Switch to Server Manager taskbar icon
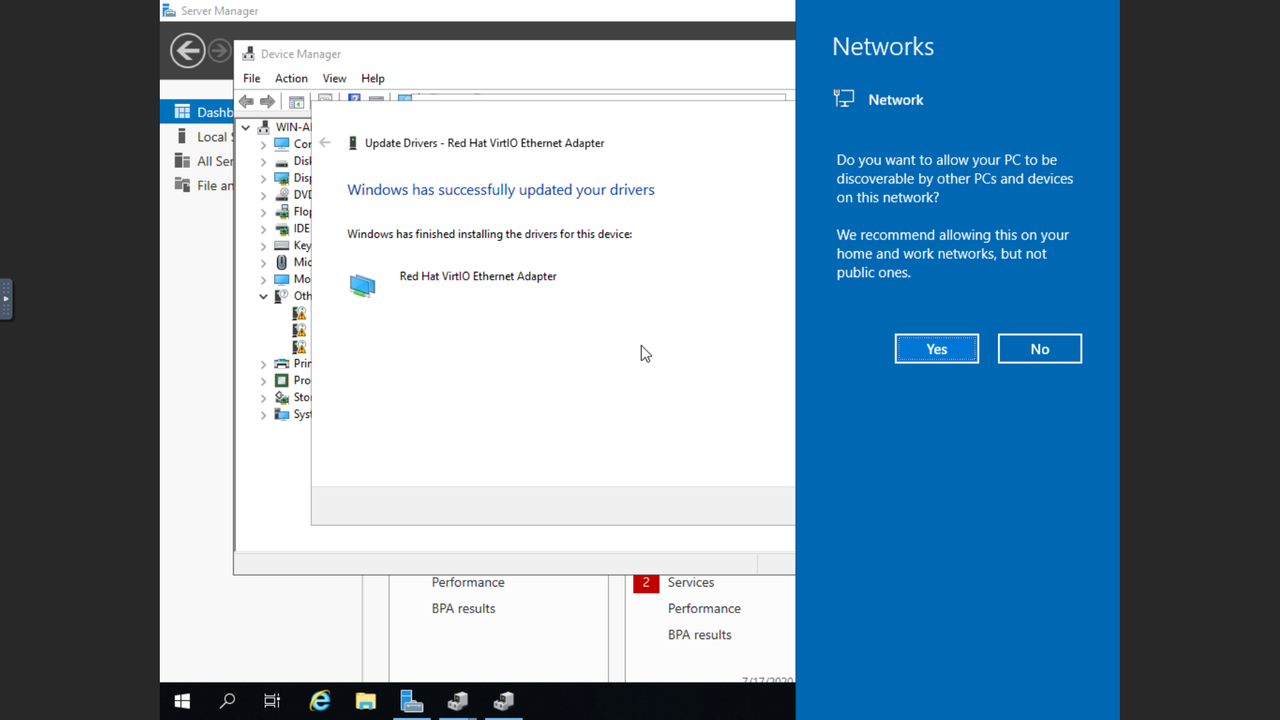 click(x=412, y=701)
